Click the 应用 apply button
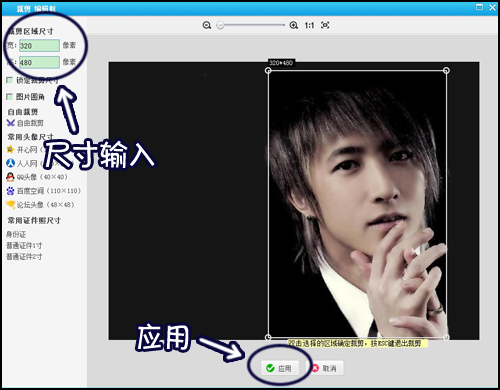The image size is (500, 390). click(279, 368)
